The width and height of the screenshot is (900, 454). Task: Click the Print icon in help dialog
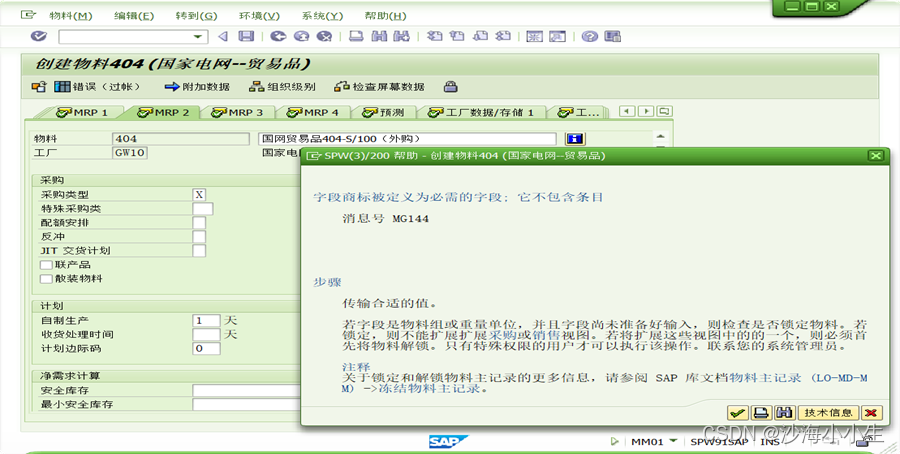761,413
